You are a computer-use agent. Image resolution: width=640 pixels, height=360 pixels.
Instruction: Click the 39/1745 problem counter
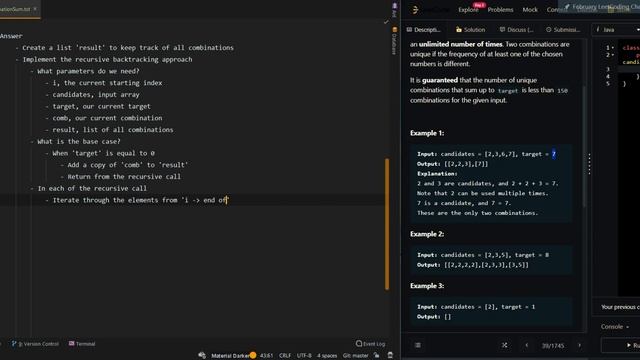point(553,346)
